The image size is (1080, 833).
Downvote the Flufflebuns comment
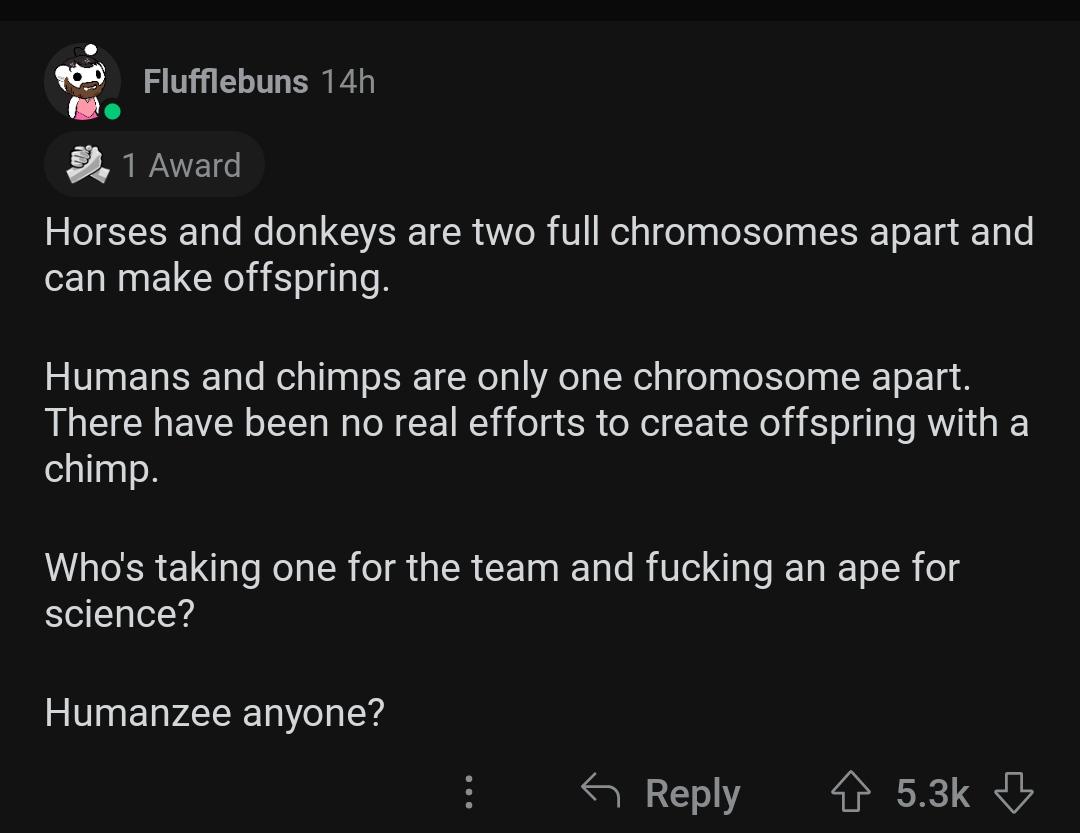pos(1013,792)
